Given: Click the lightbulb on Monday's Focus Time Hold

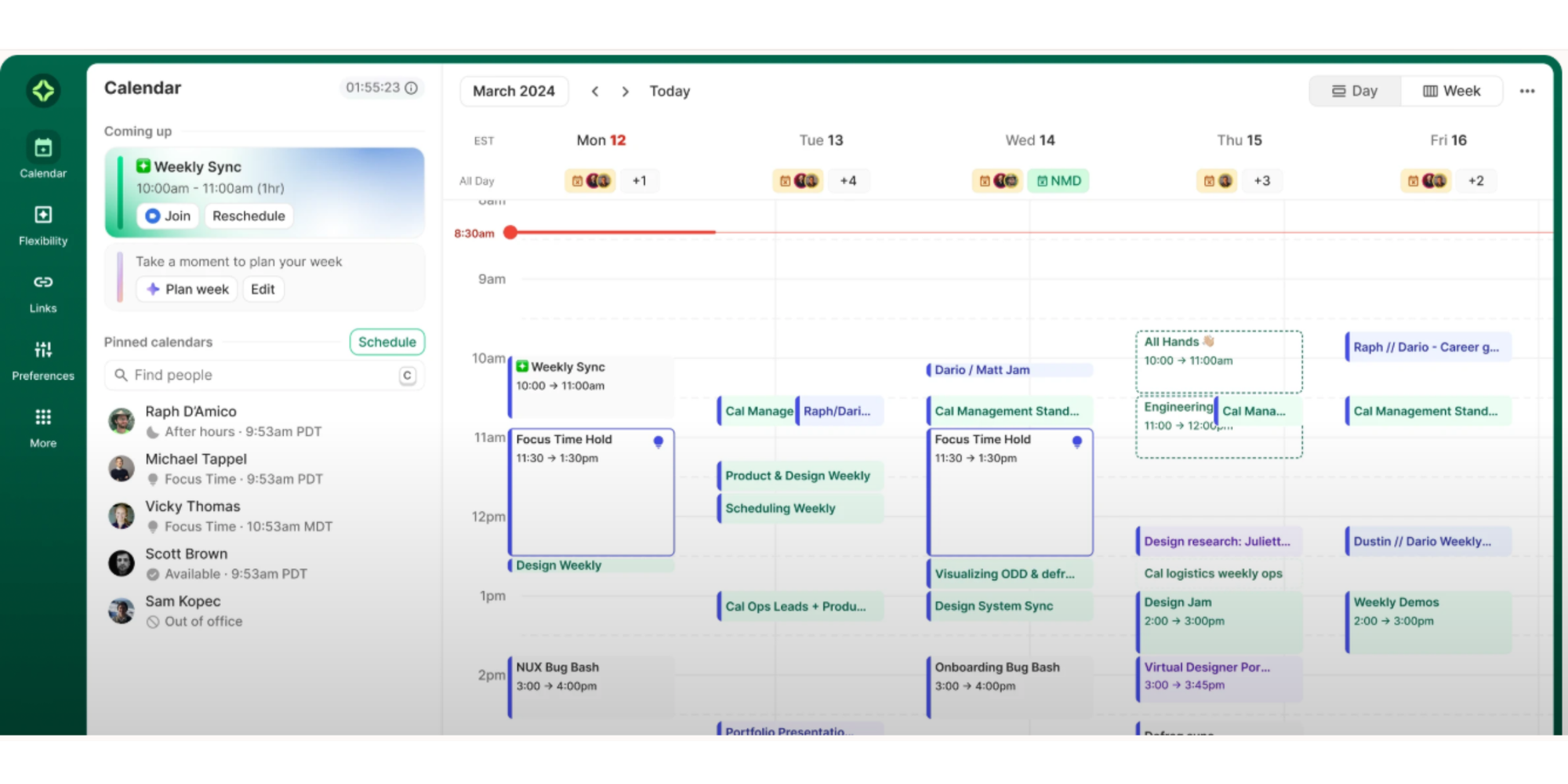Looking at the screenshot, I should [x=659, y=441].
